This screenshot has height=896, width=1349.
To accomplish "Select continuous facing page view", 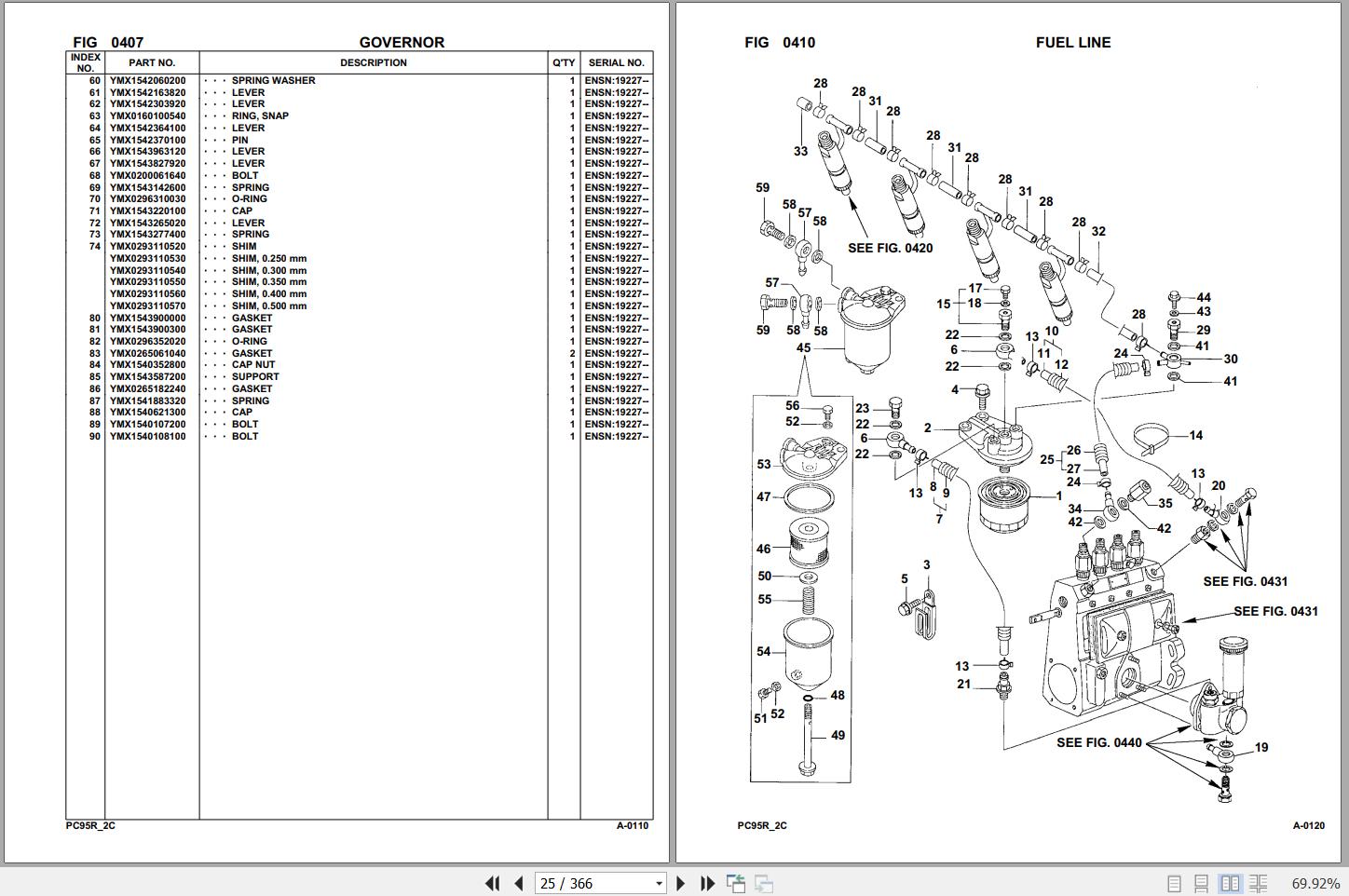I will pos(1258,883).
